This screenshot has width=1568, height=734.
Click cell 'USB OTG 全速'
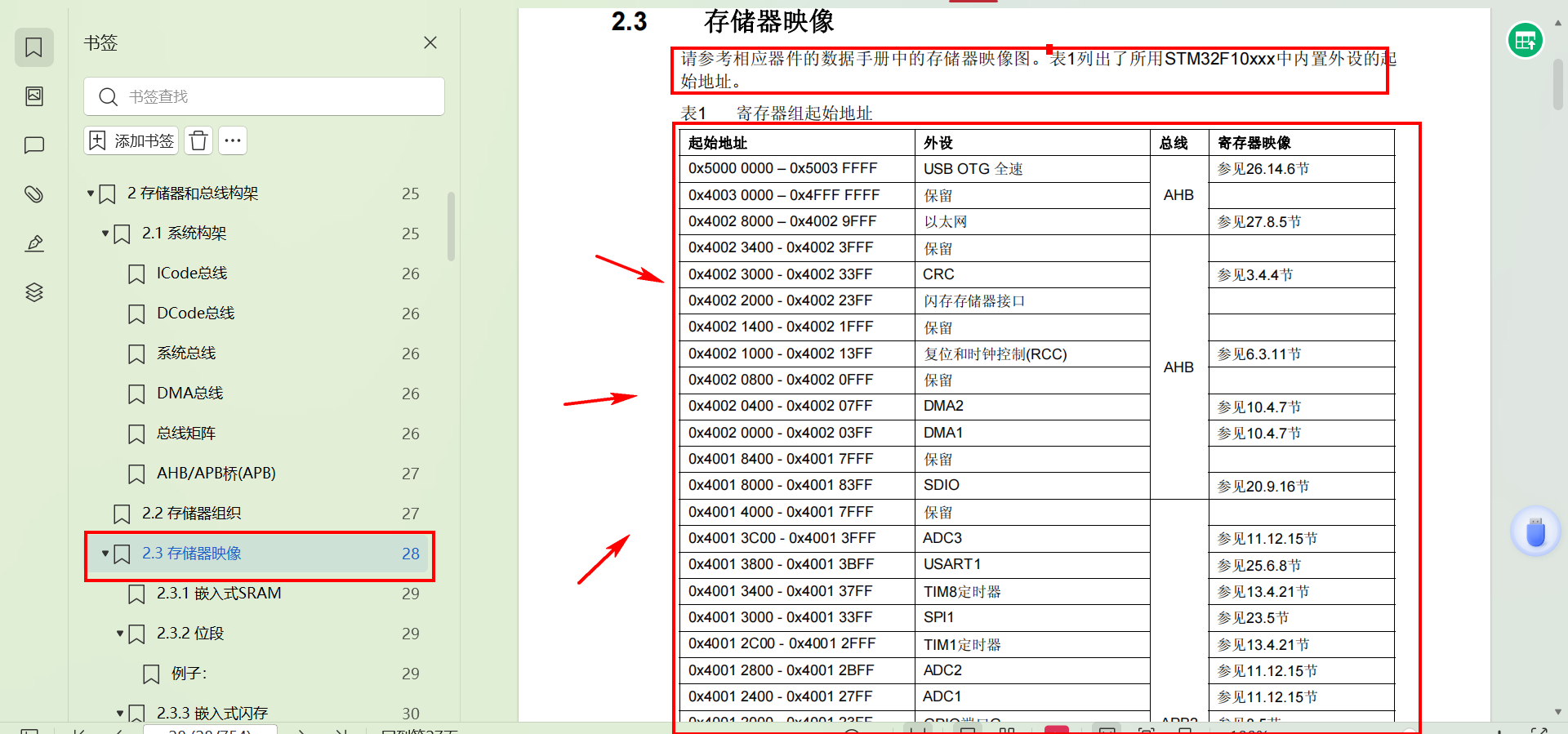coord(973,169)
